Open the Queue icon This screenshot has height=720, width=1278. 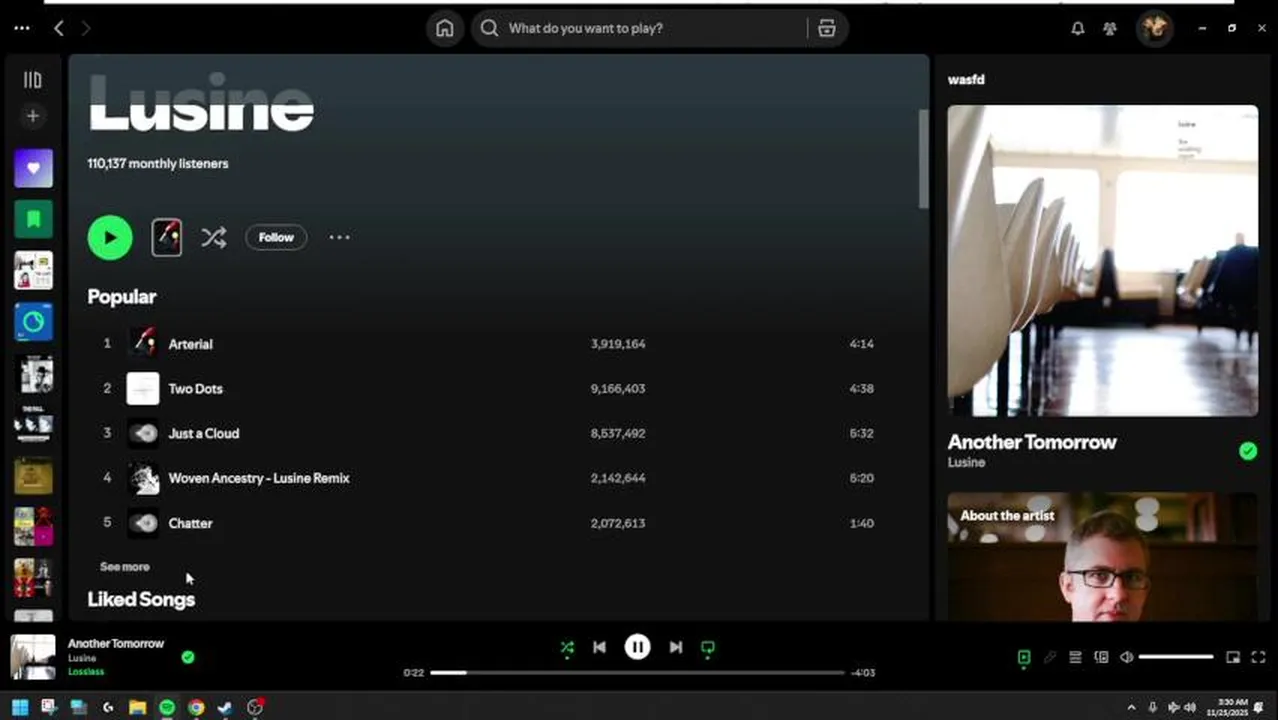pos(1075,657)
